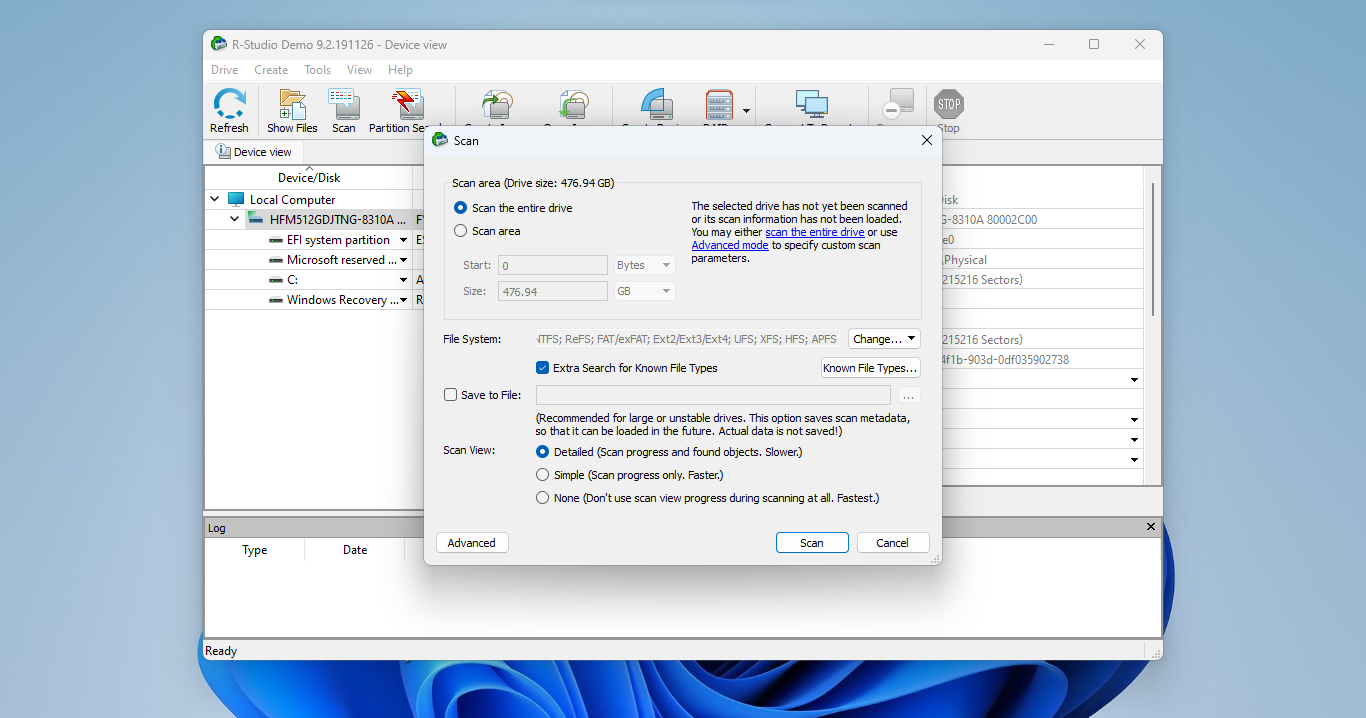Open the File System Change dropdown

pyautogui.click(x=884, y=339)
